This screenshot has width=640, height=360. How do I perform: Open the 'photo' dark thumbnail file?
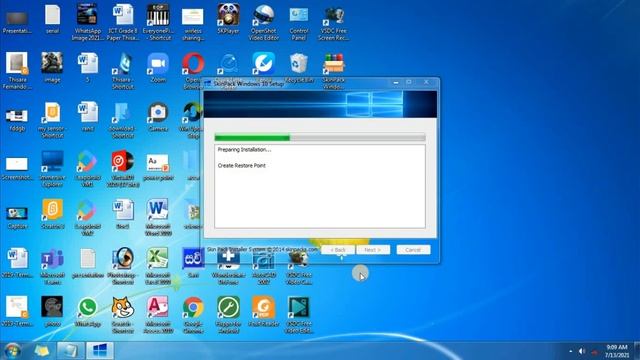52,312
